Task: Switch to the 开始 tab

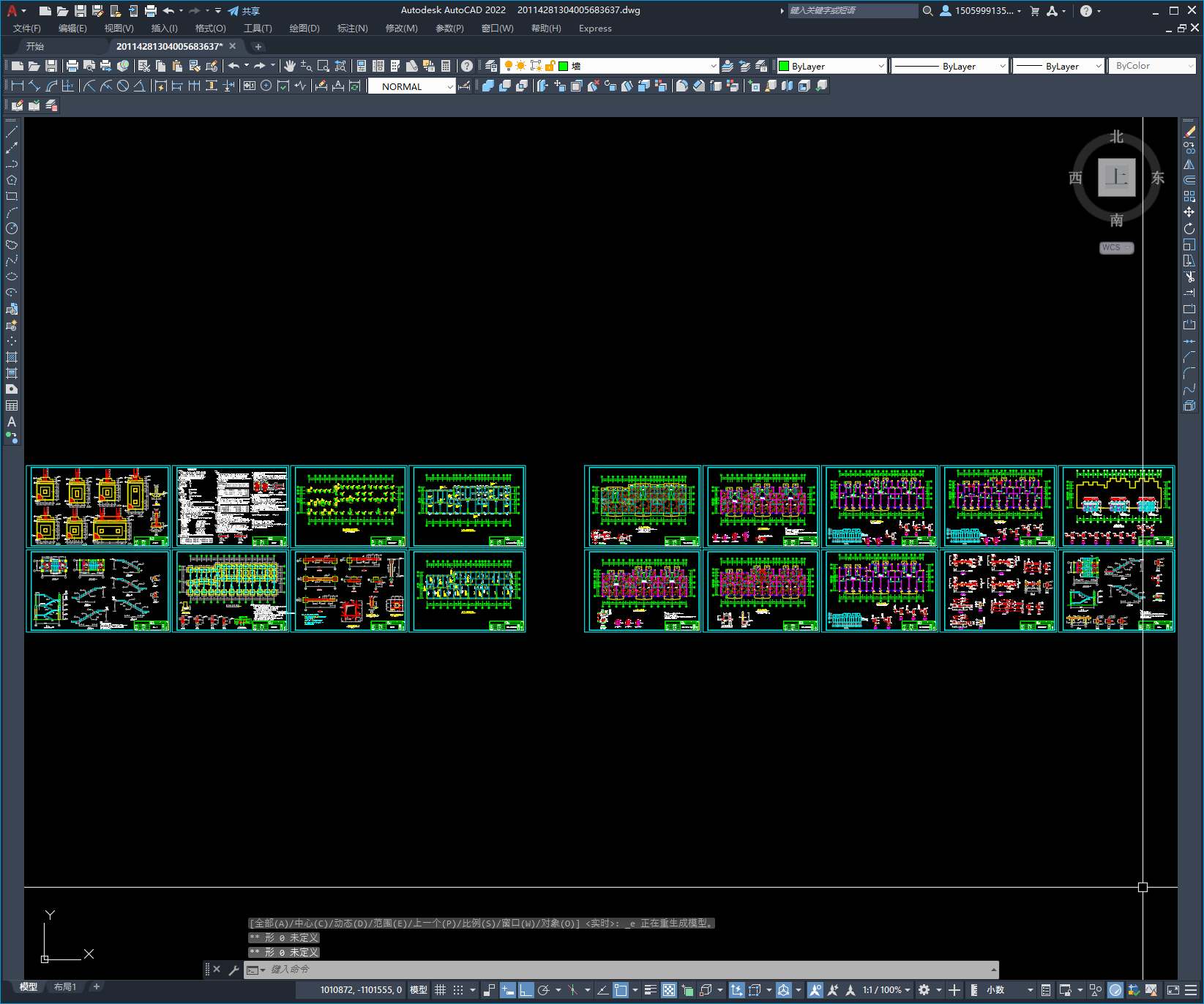Action: click(35, 46)
